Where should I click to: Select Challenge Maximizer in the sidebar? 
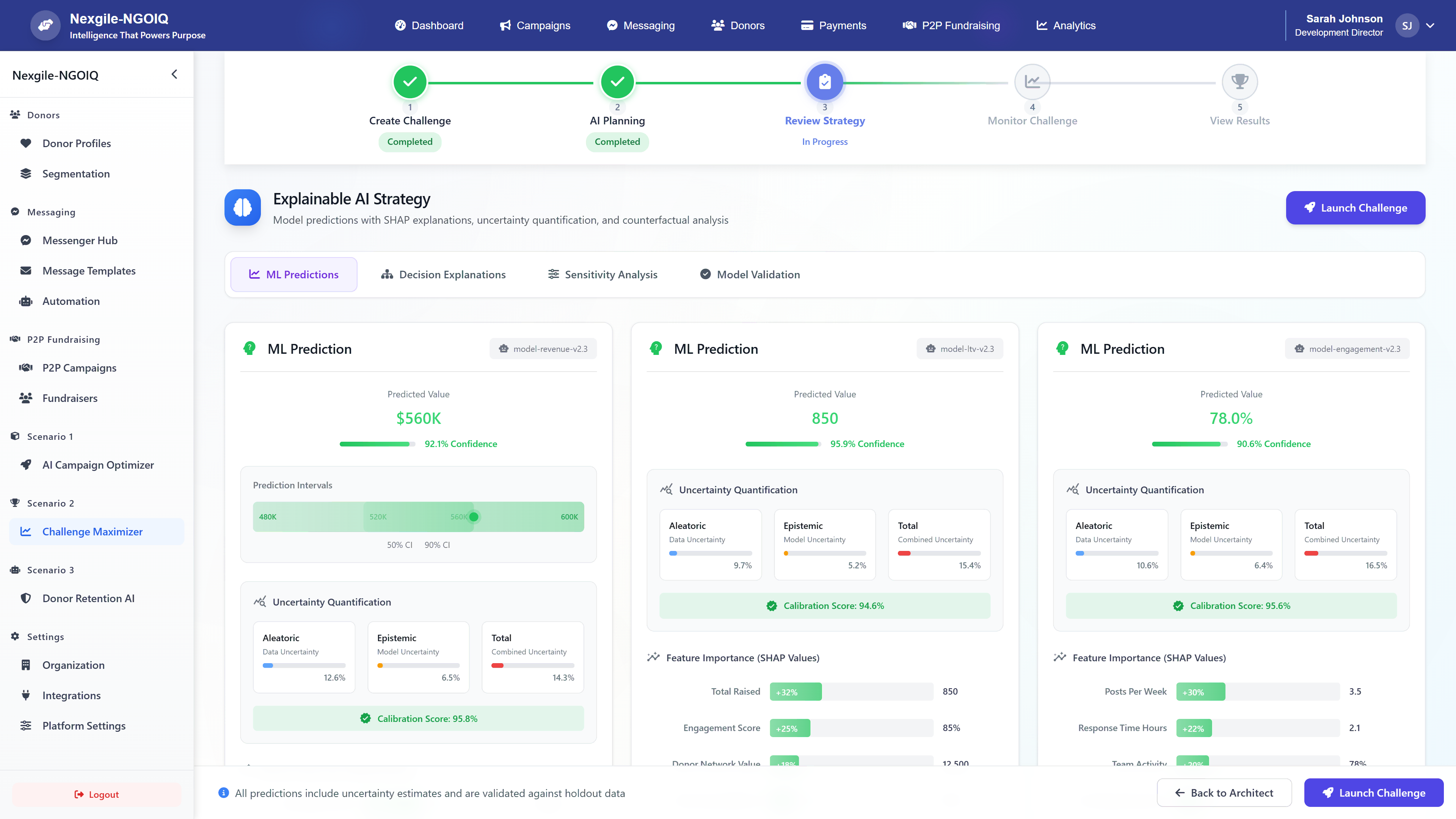[92, 532]
